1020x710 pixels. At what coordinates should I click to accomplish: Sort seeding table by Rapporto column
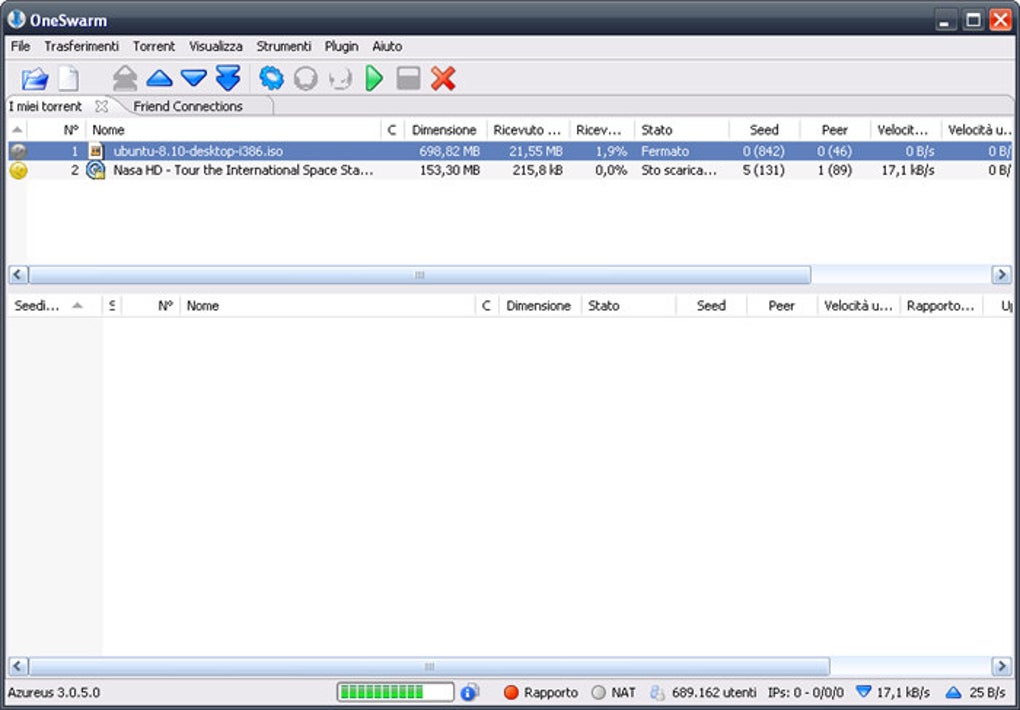(940, 306)
